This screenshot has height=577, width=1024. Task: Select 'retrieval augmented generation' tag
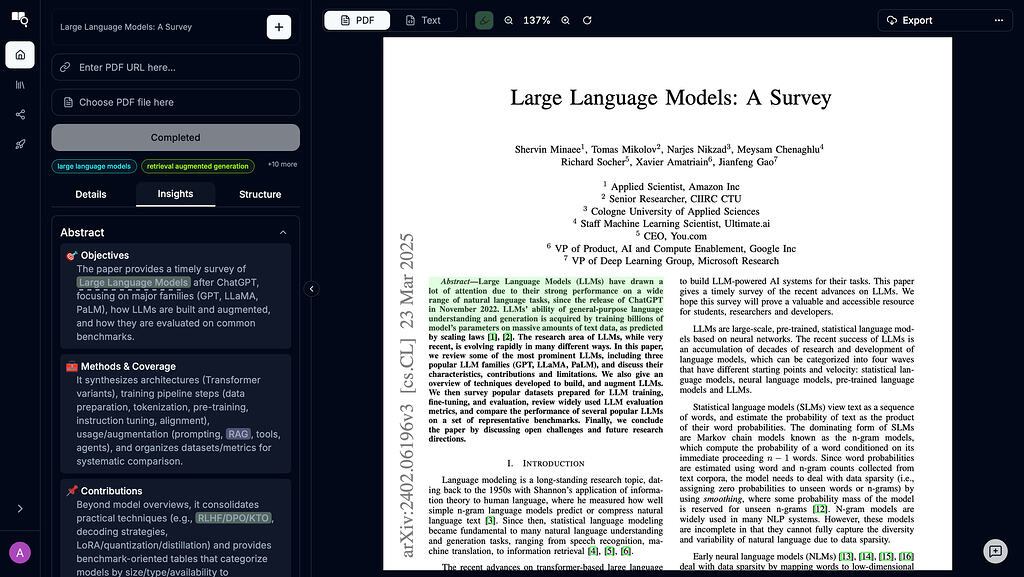pyautogui.click(x=197, y=166)
